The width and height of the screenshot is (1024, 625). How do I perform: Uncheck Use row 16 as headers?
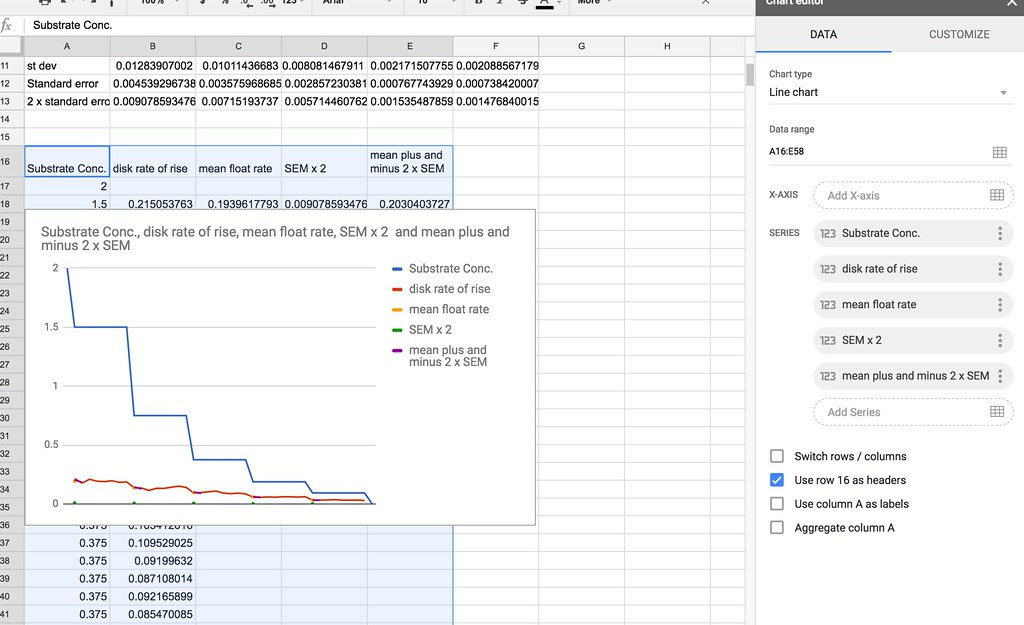(x=777, y=480)
